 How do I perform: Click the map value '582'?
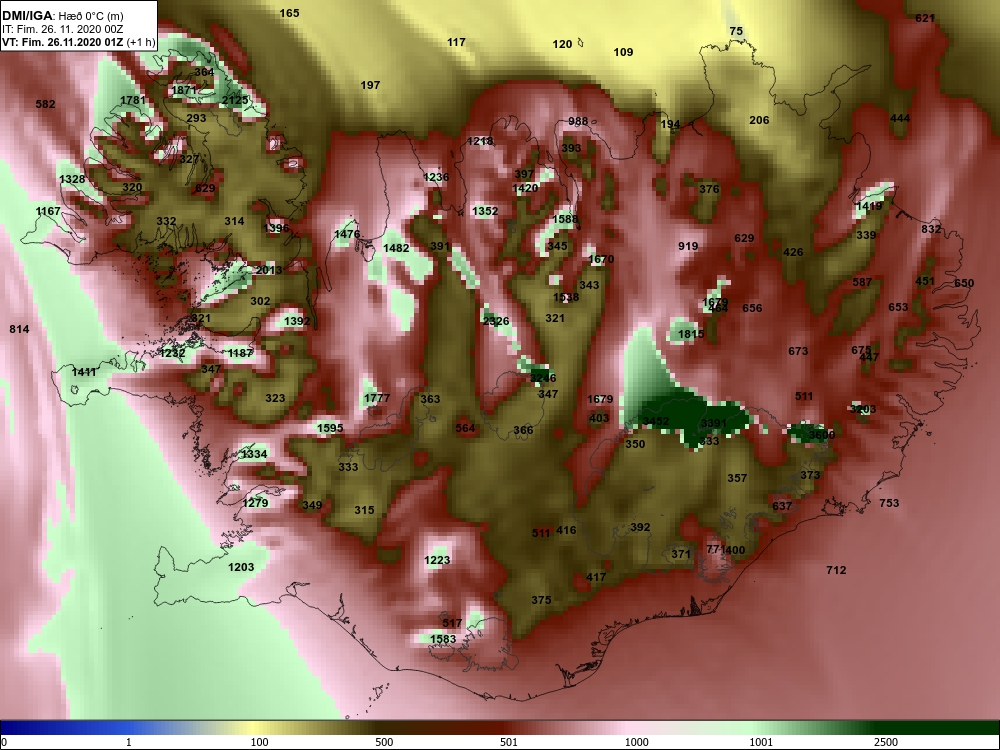coord(45,104)
